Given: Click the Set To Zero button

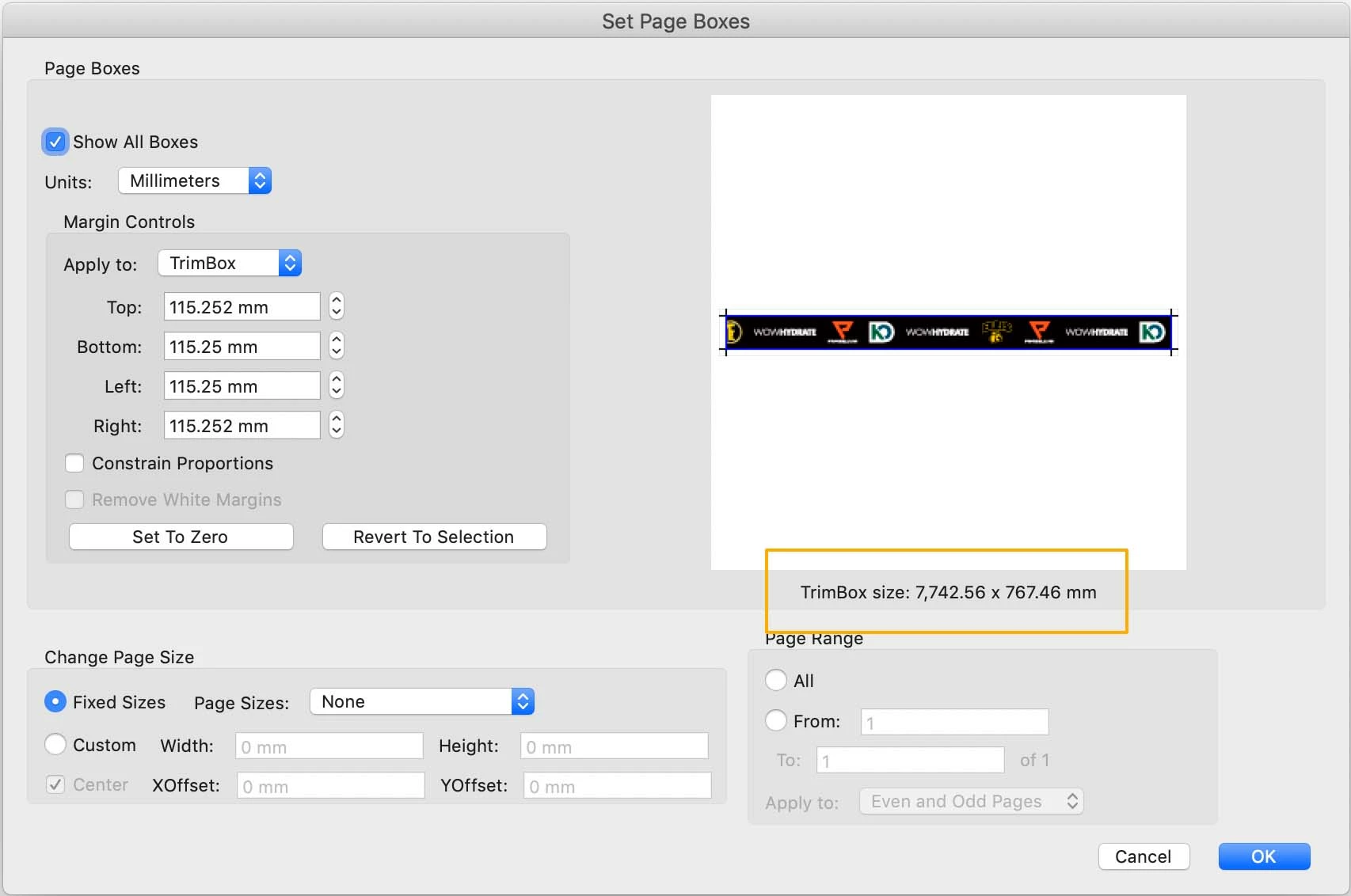Looking at the screenshot, I should pyautogui.click(x=181, y=537).
